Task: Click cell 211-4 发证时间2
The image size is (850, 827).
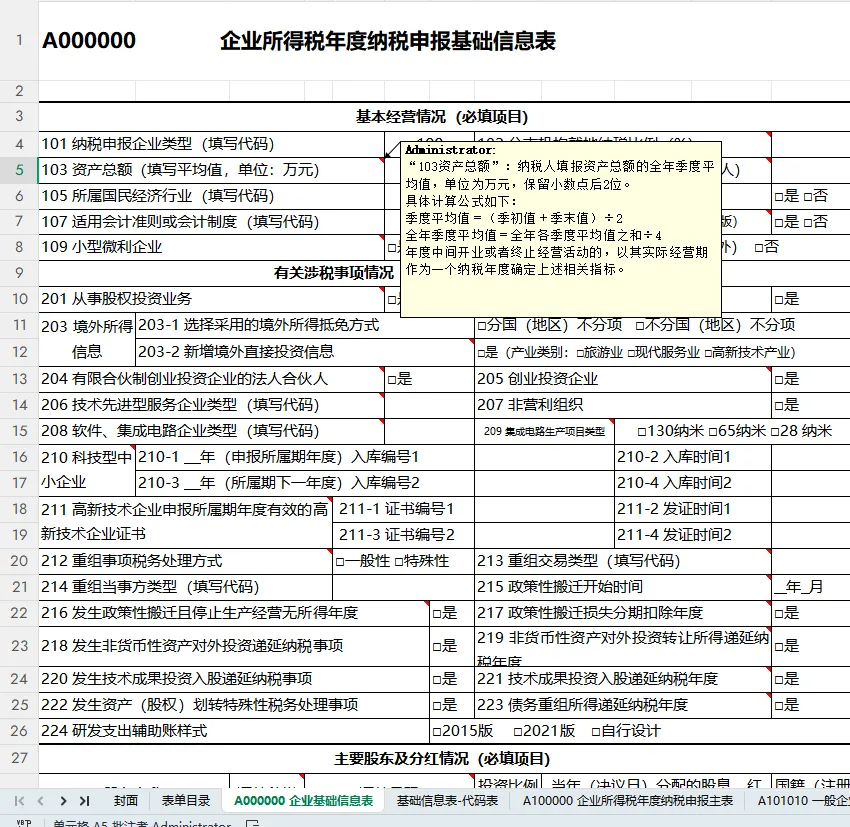Action: coord(693,535)
